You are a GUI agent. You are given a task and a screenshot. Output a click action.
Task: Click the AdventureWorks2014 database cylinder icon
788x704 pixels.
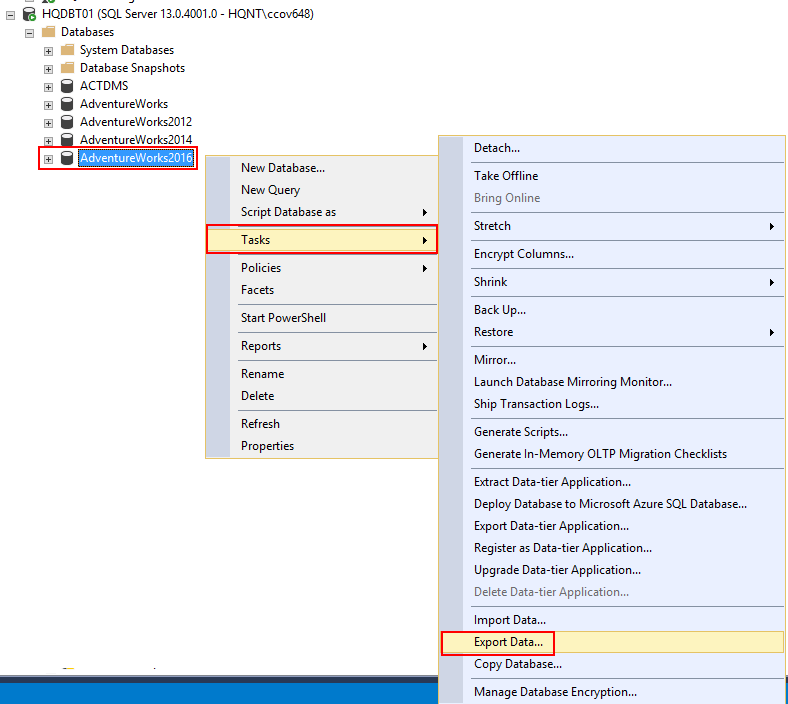(x=67, y=140)
